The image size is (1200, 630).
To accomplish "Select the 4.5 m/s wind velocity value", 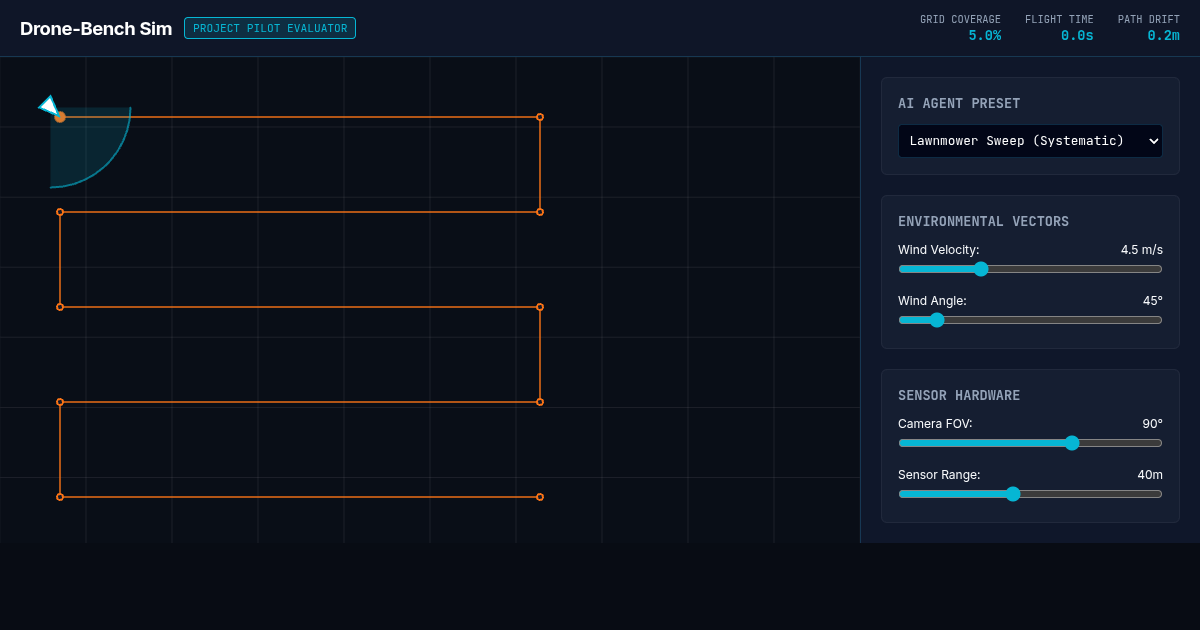I will [x=1142, y=250].
